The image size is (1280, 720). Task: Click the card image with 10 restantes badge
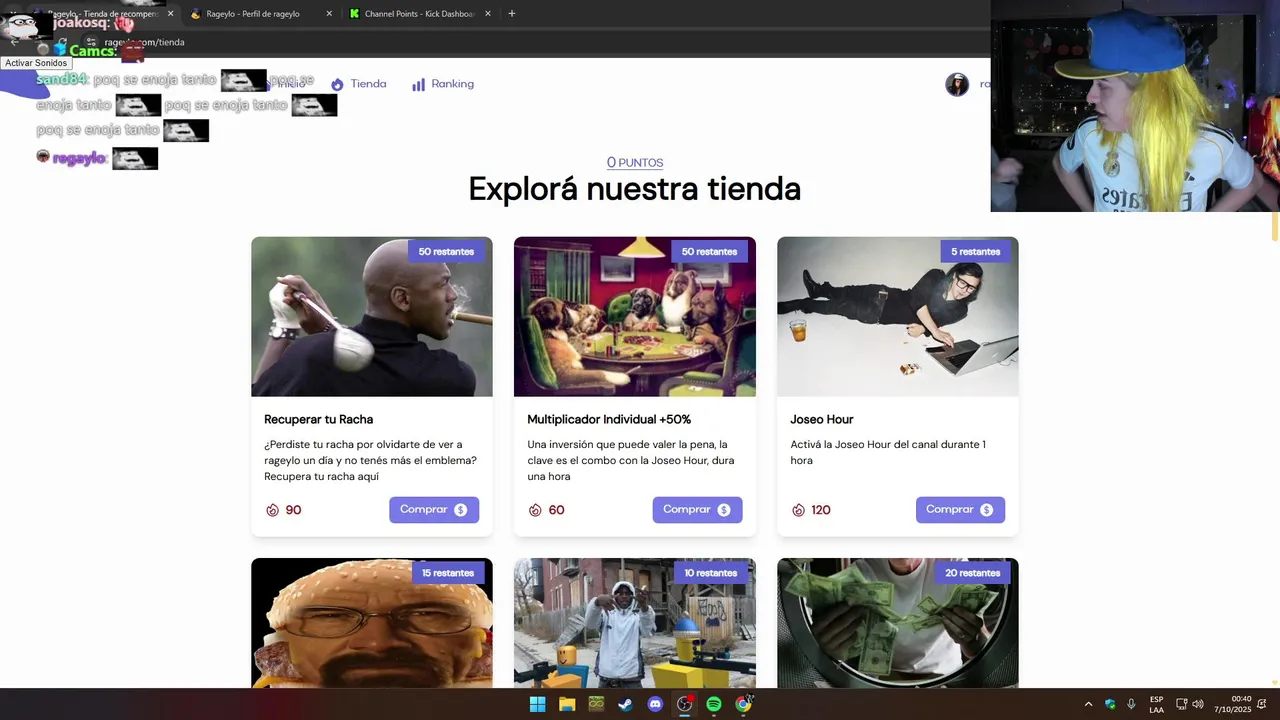(635, 623)
